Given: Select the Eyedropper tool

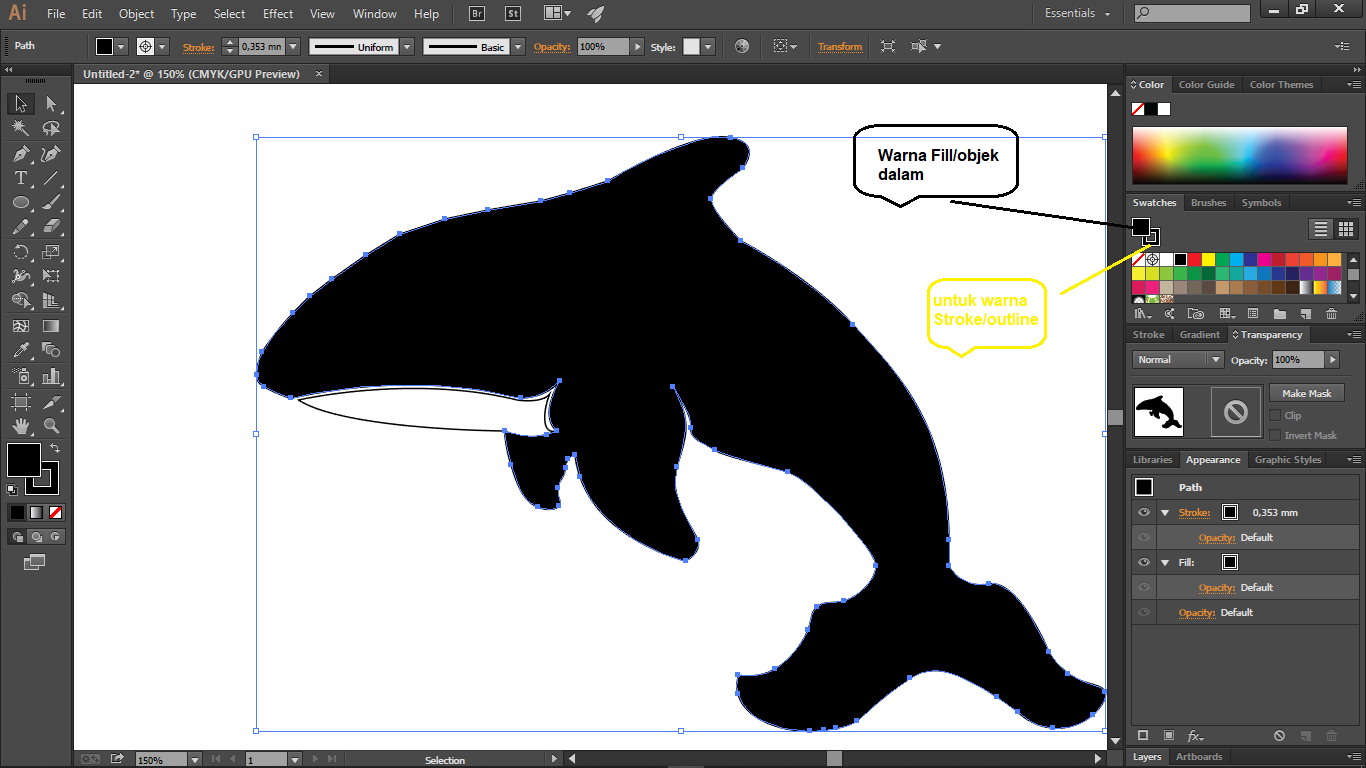Looking at the screenshot, I should (x=20, y=350).
